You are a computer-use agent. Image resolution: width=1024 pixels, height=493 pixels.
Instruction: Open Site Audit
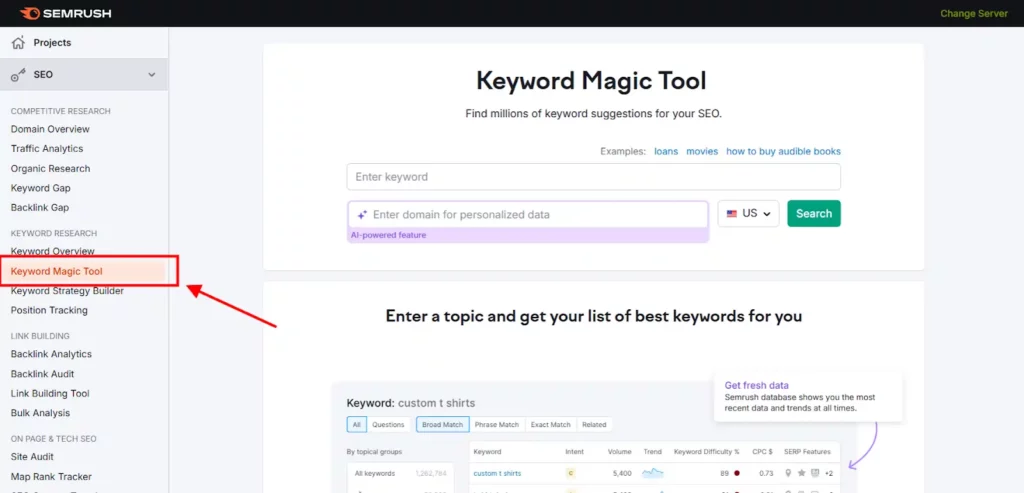32,456
